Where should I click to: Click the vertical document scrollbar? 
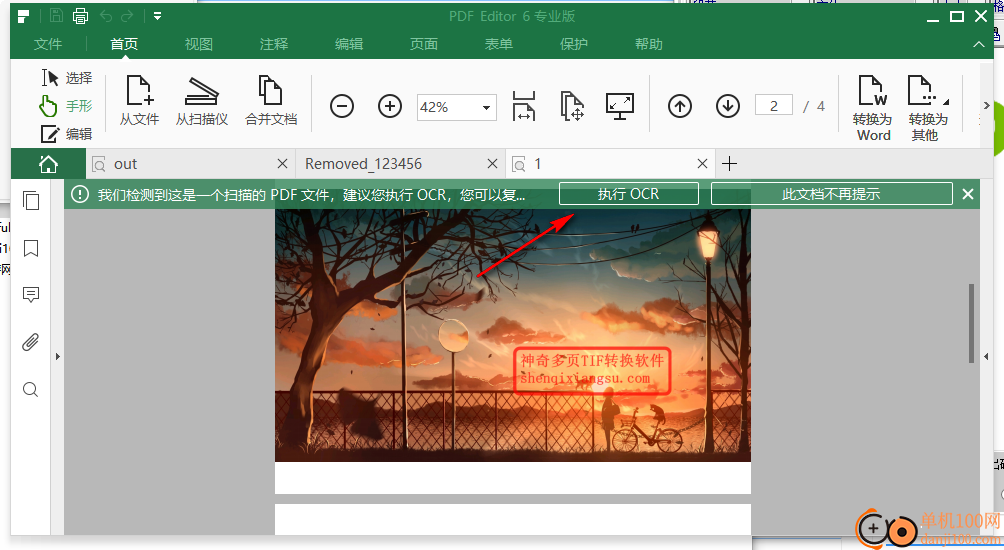coord(971,323)
